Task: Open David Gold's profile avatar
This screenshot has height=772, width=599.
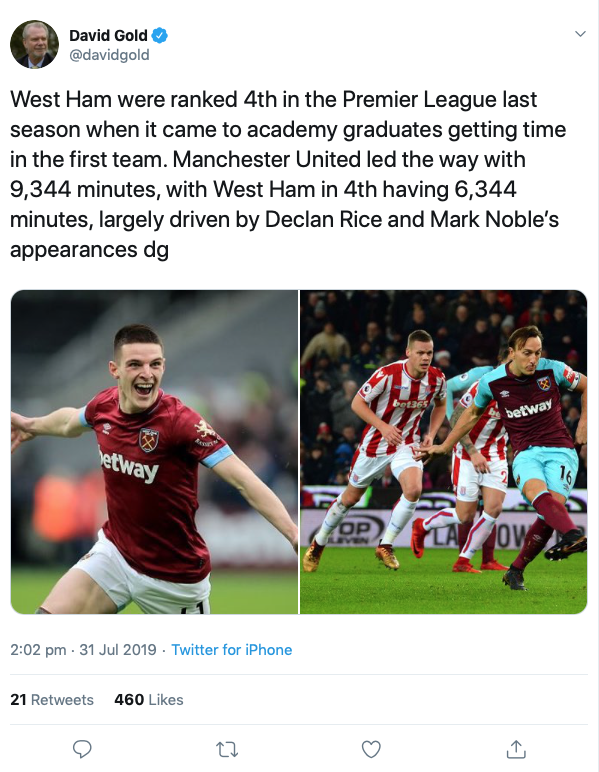Action: pos(34,44)
